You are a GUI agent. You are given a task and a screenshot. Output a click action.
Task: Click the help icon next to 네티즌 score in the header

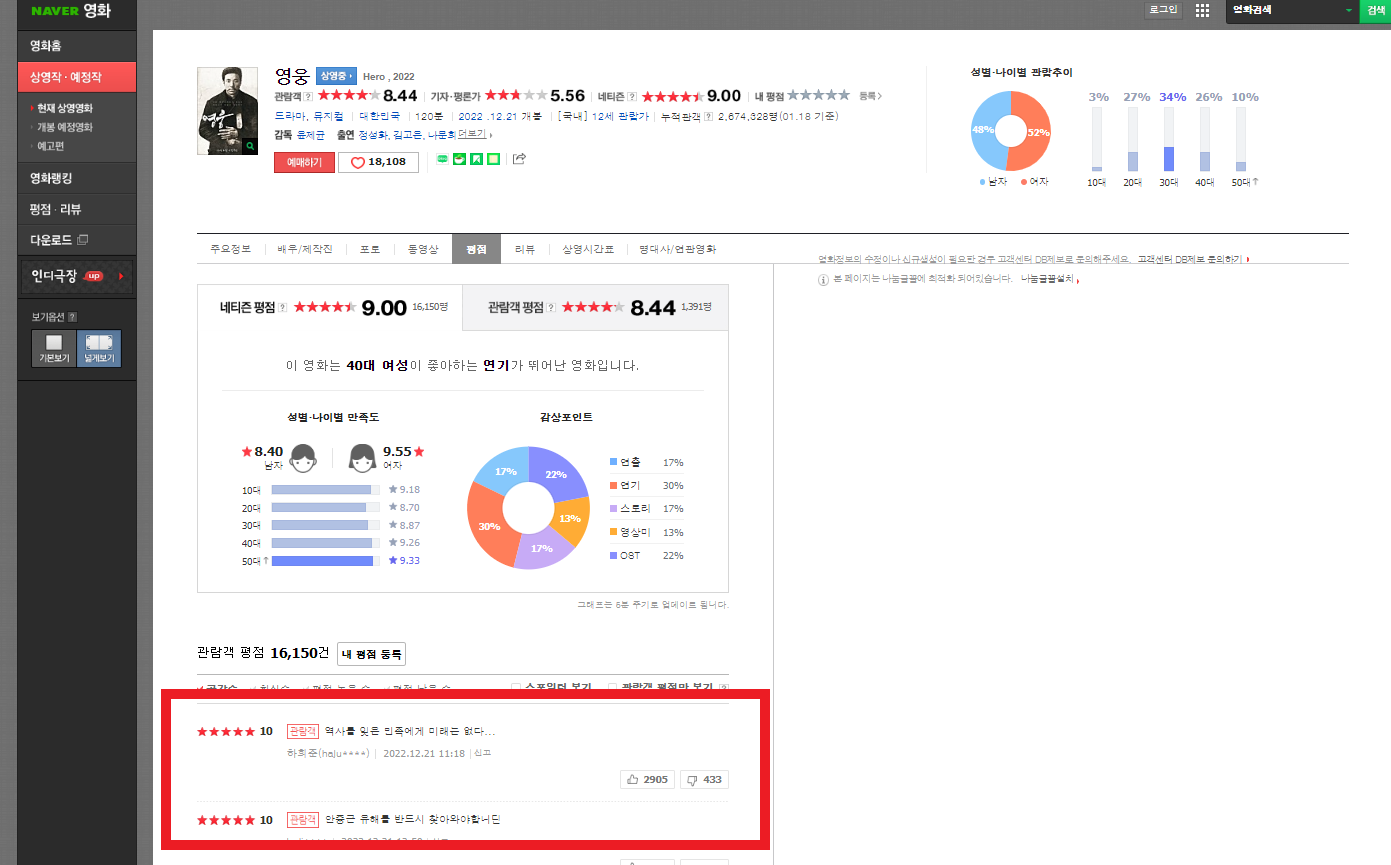tap(632, 96)
